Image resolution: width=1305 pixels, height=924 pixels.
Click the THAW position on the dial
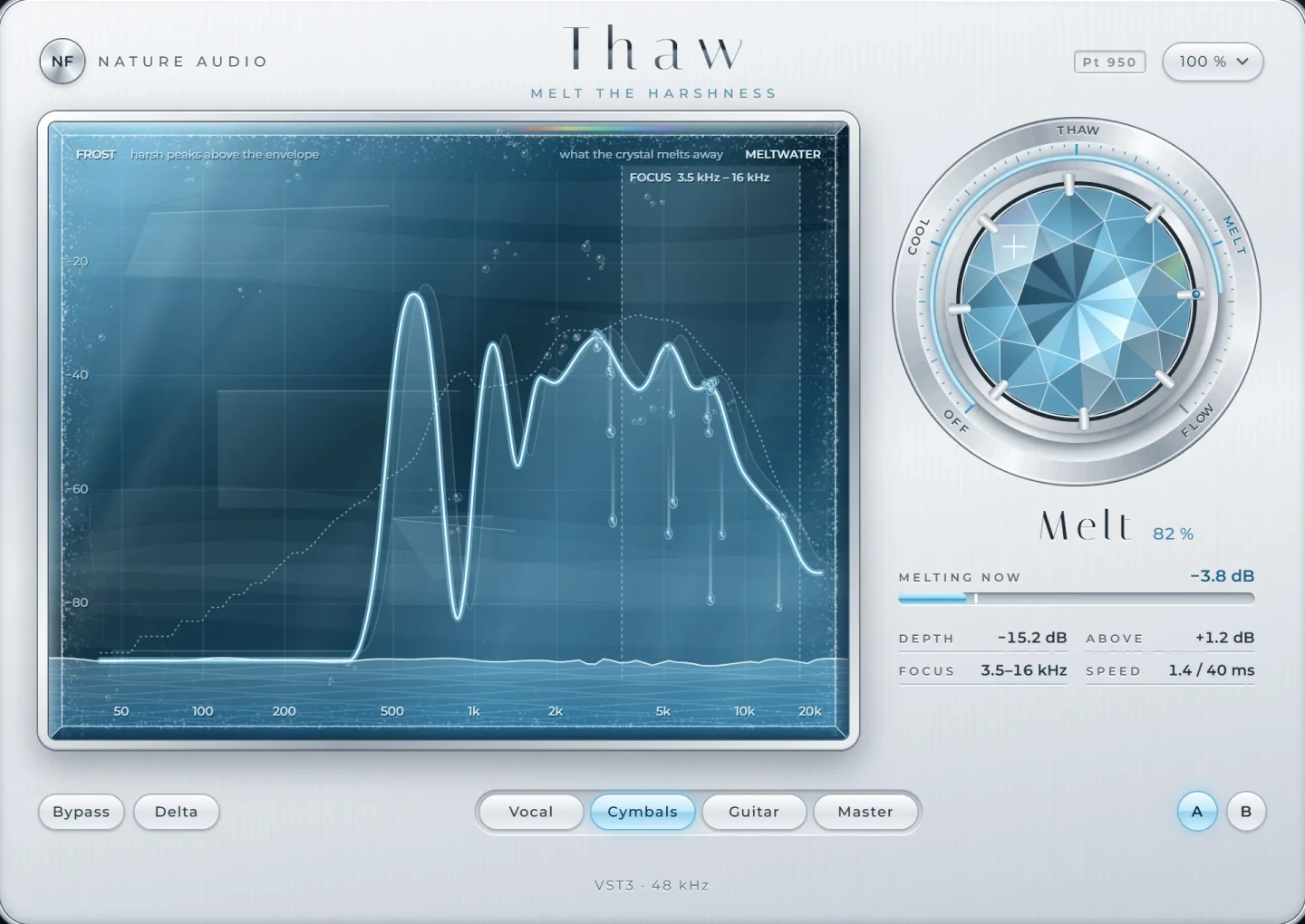pyautogui.click(x=1078, y=130)
